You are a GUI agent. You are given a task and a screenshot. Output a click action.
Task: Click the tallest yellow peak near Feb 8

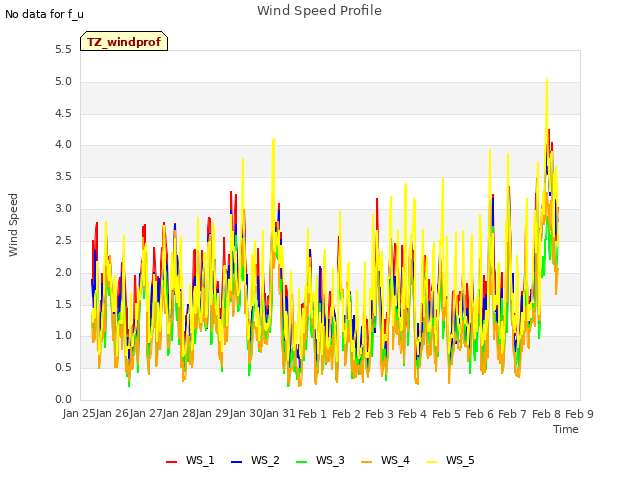[547, 82]
